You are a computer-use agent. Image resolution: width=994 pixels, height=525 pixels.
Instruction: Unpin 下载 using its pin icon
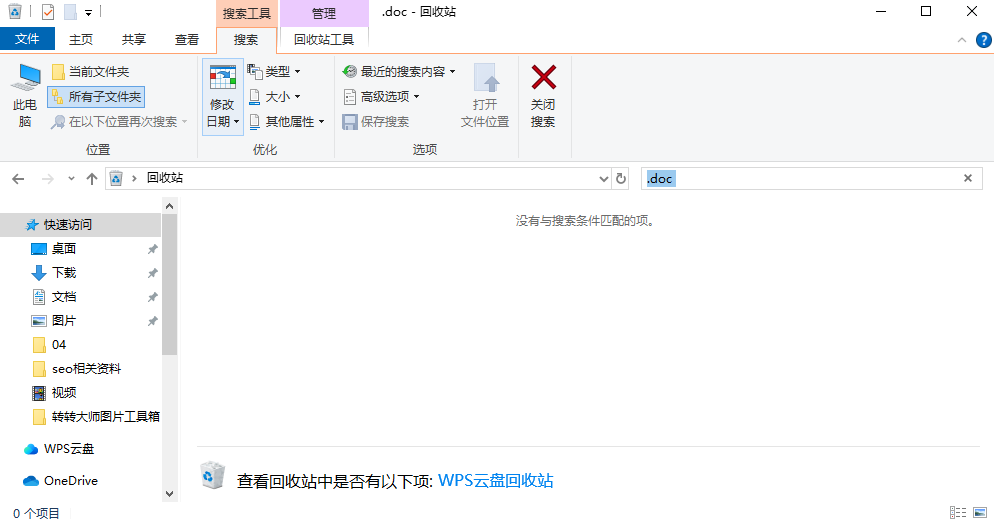(x=153, y=273)
